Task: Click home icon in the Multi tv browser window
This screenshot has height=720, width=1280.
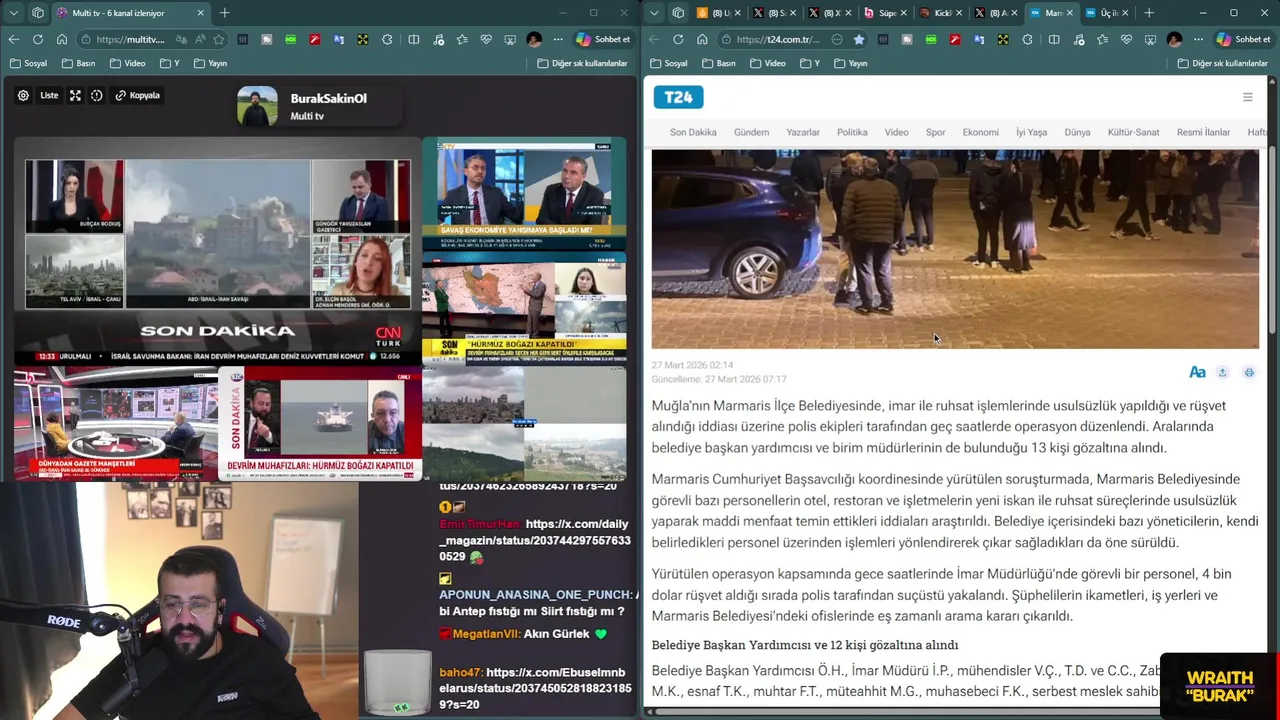Action: [x=61, y=39]
